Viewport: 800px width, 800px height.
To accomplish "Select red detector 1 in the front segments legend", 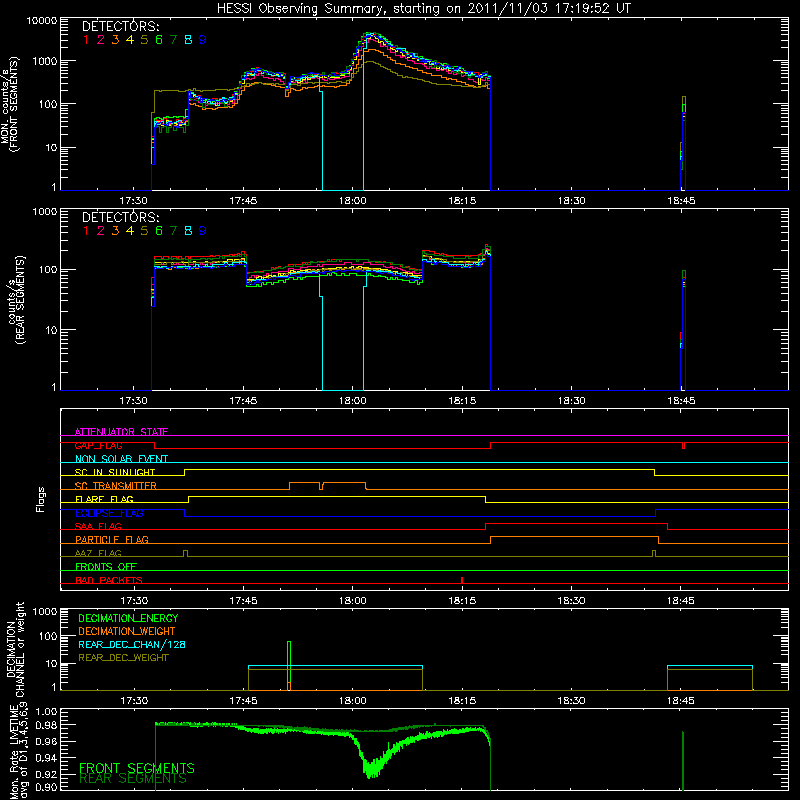I will pyautogui.click(x=86, y=40).
